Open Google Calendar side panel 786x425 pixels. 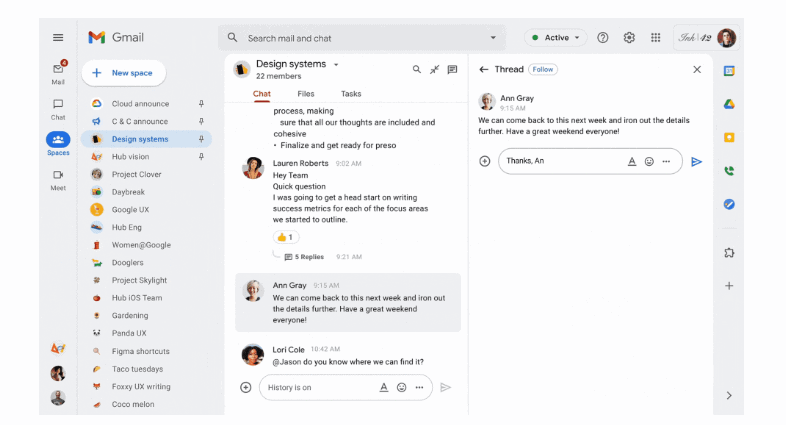click(x=729, y=71)
